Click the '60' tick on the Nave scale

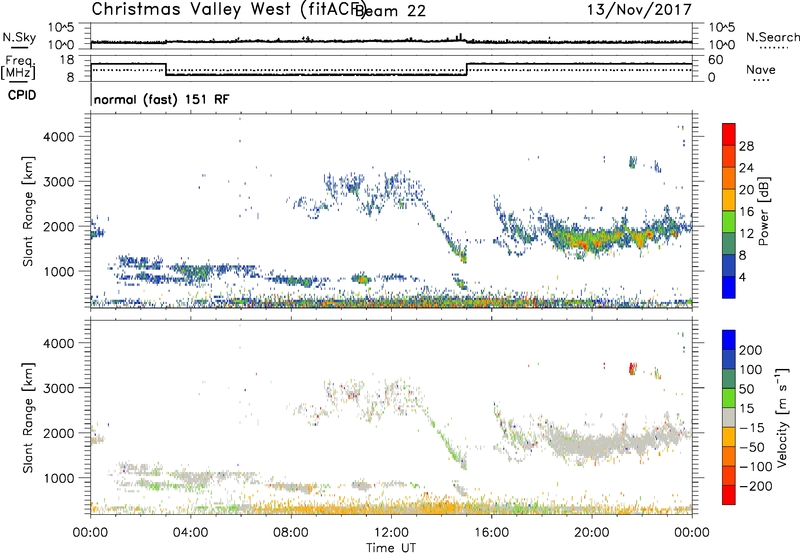click(x=716, y=60)
